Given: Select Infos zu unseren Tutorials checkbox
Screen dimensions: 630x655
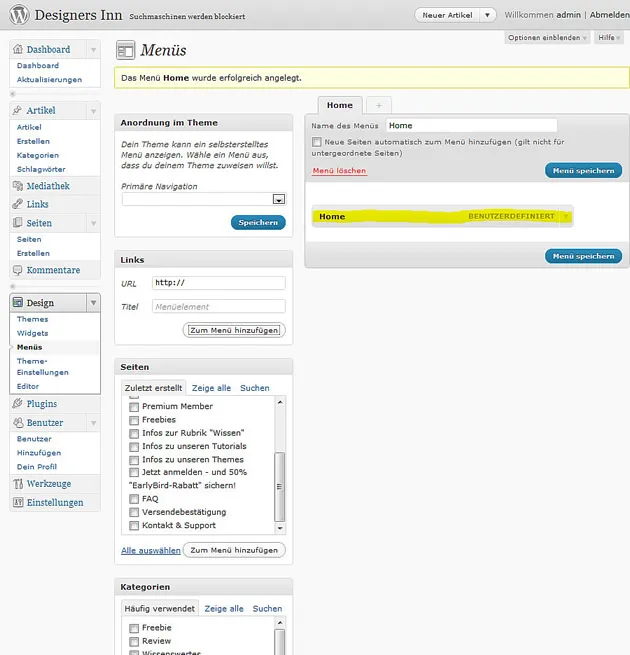Looking at the screenshot, I should click(x=134, y=447).
